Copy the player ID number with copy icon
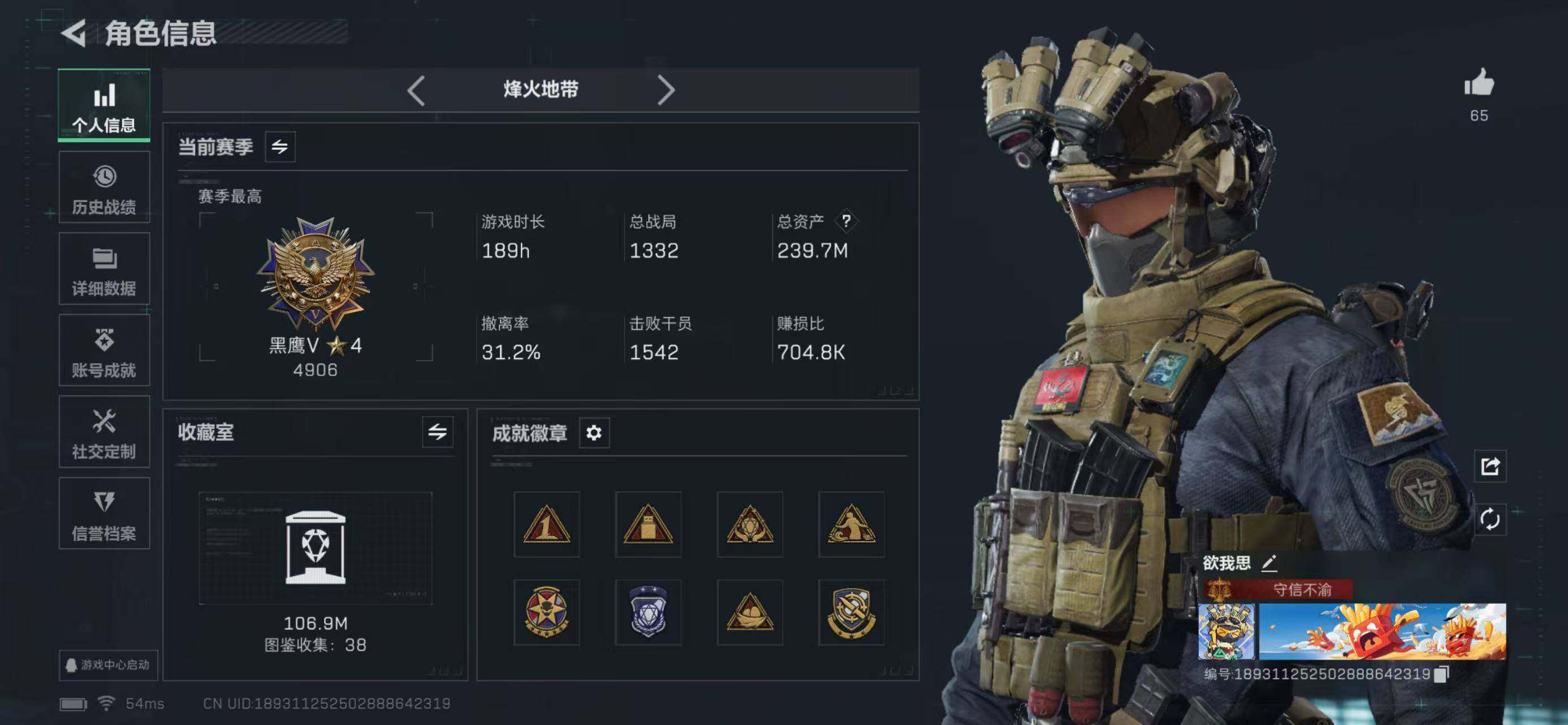This screenshot has height=725, width=1568. 1442,674
